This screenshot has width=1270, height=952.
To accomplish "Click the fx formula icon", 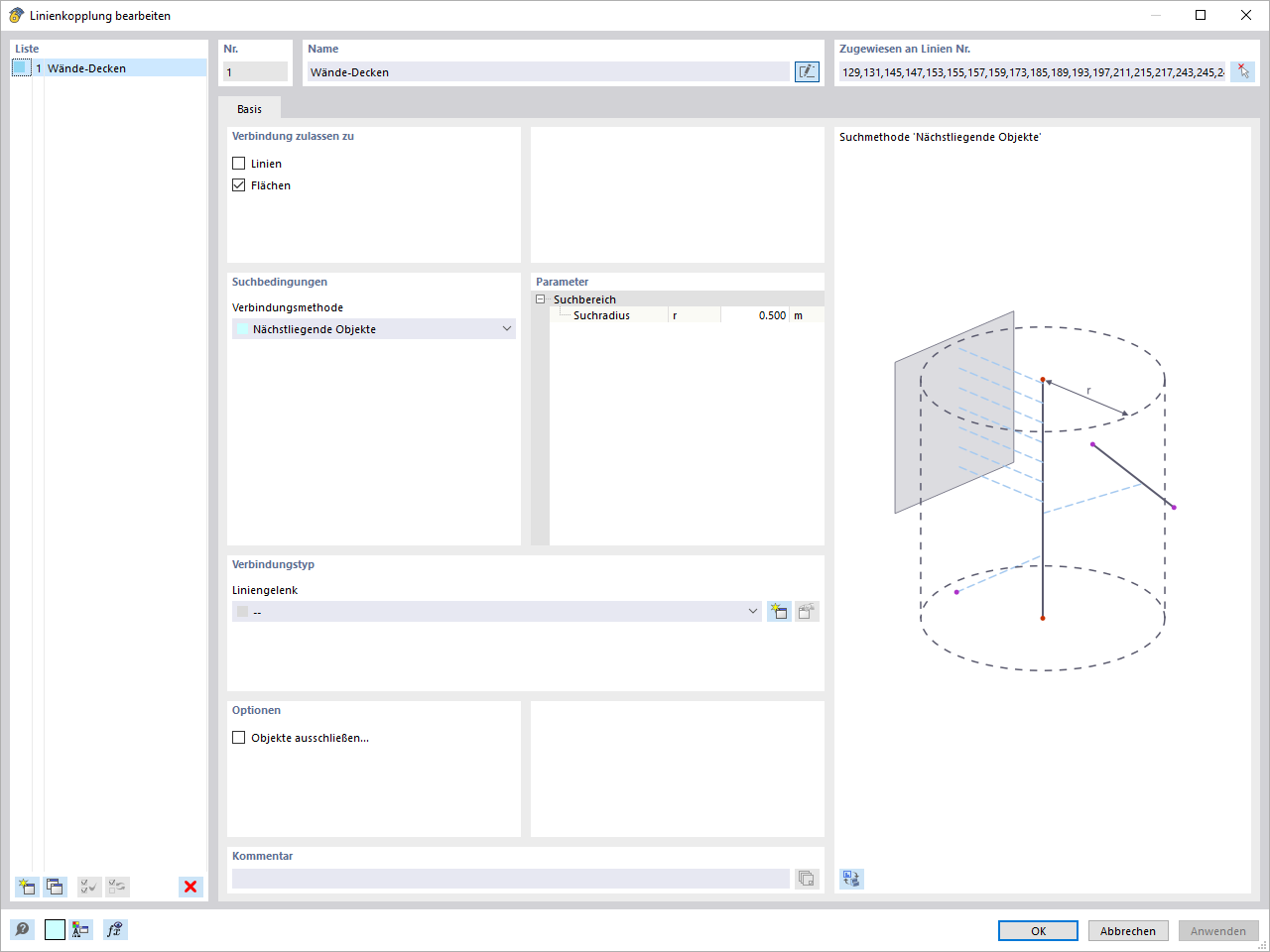I will (115, 929).
